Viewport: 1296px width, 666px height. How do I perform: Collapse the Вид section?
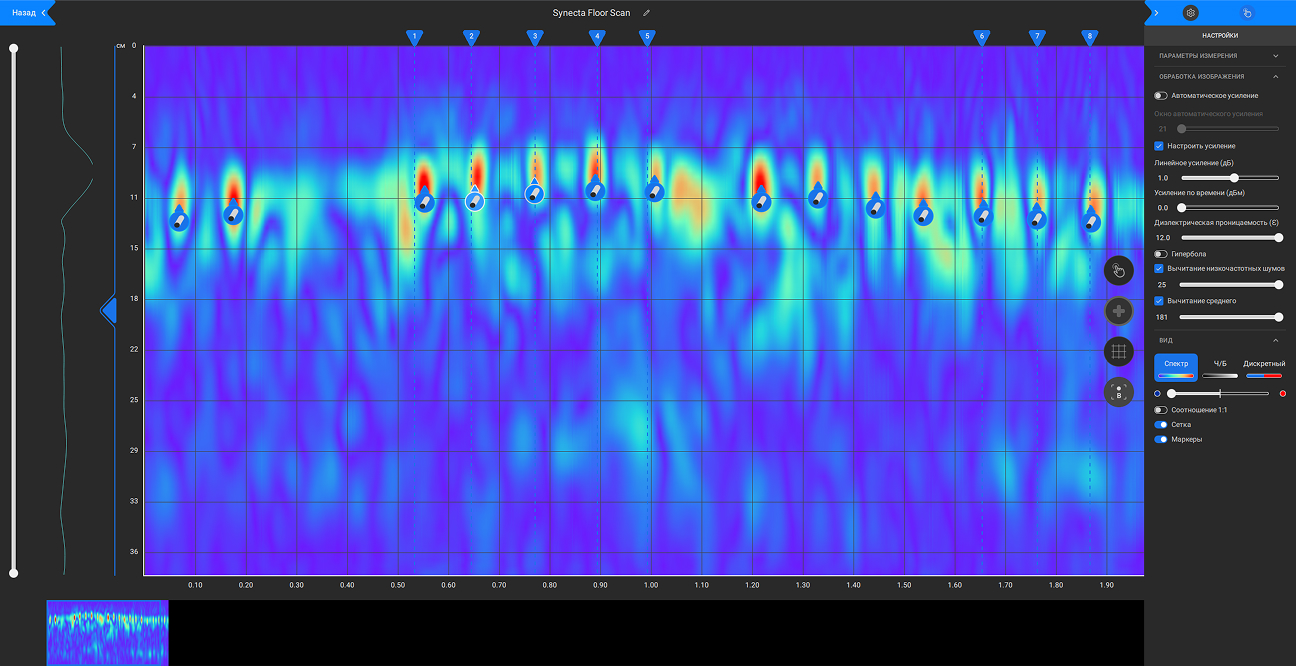coord(1275,340)
